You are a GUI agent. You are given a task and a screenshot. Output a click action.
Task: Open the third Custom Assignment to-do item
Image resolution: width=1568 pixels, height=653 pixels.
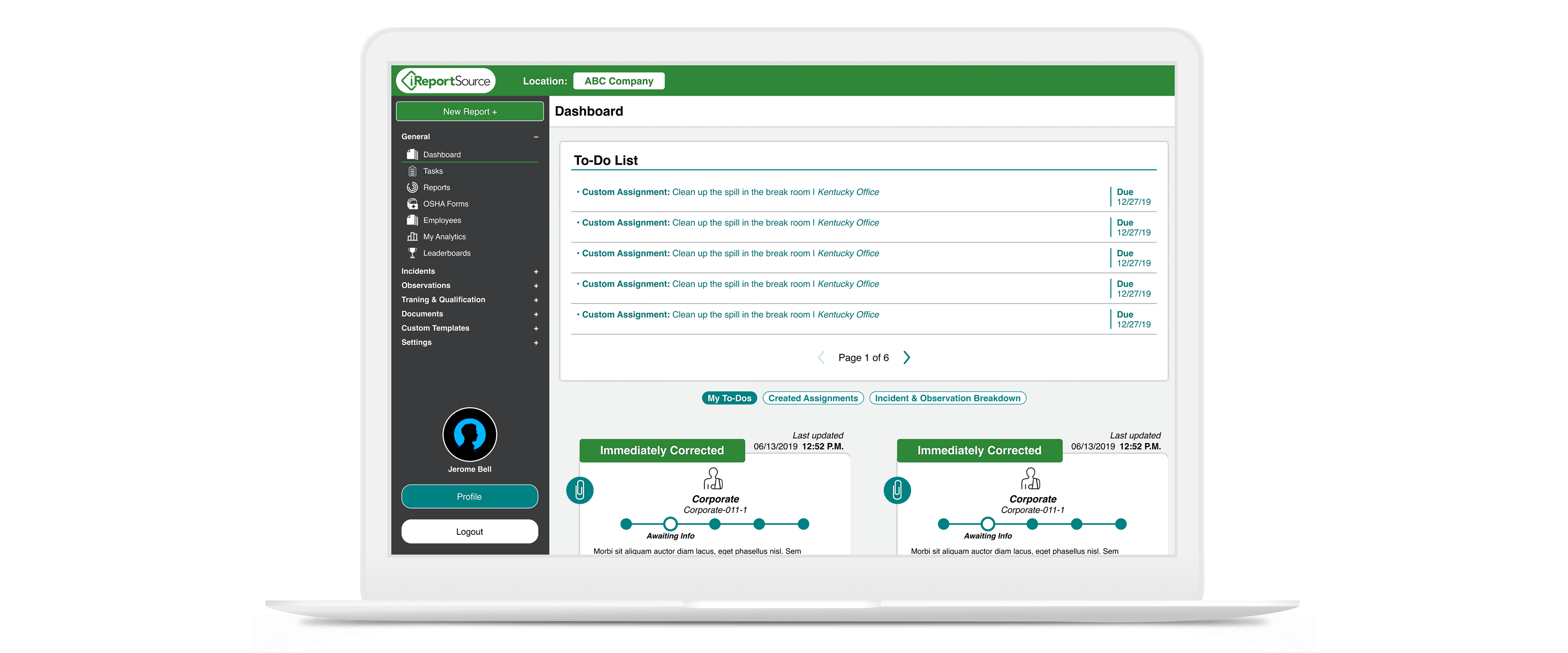864,258
